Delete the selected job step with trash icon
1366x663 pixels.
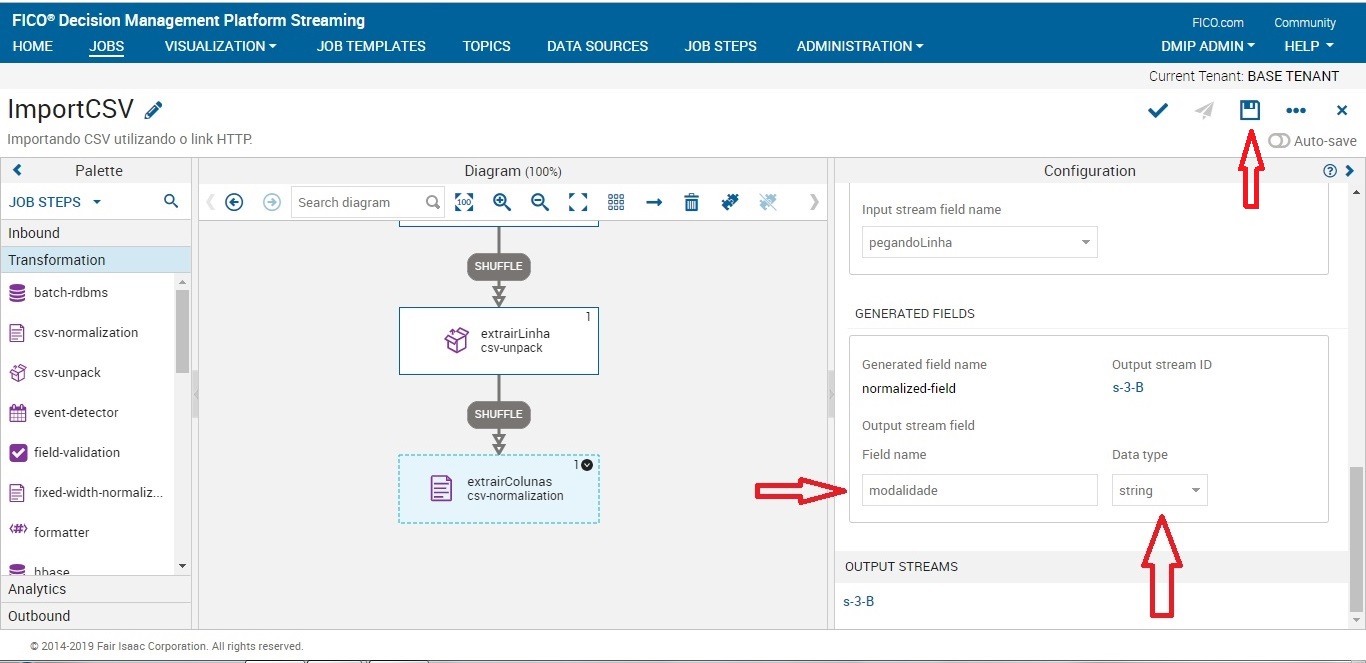tap(691, 202)
